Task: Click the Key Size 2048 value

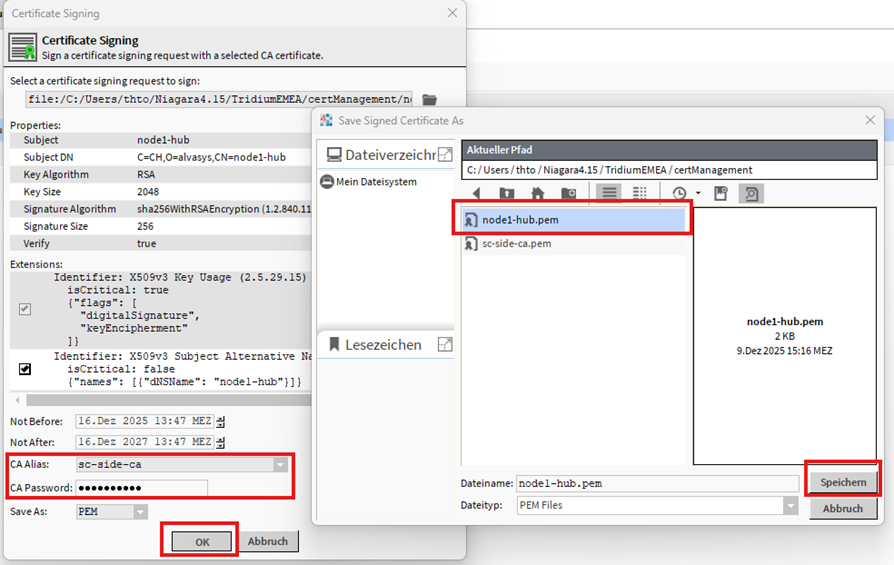Action: [x=148, y=192]
